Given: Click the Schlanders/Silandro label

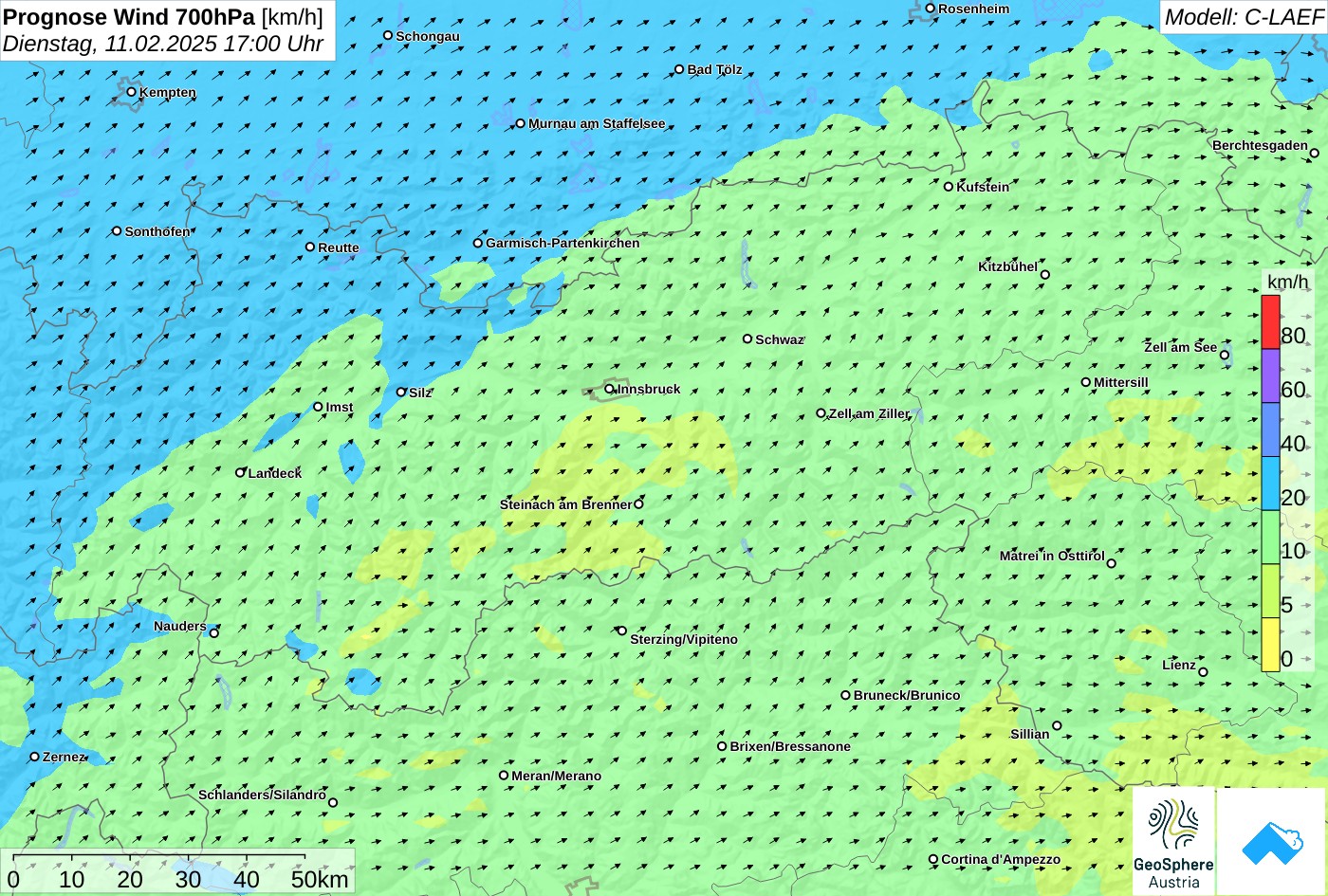Looking at the screenshot, I should (x=263, y=795).
